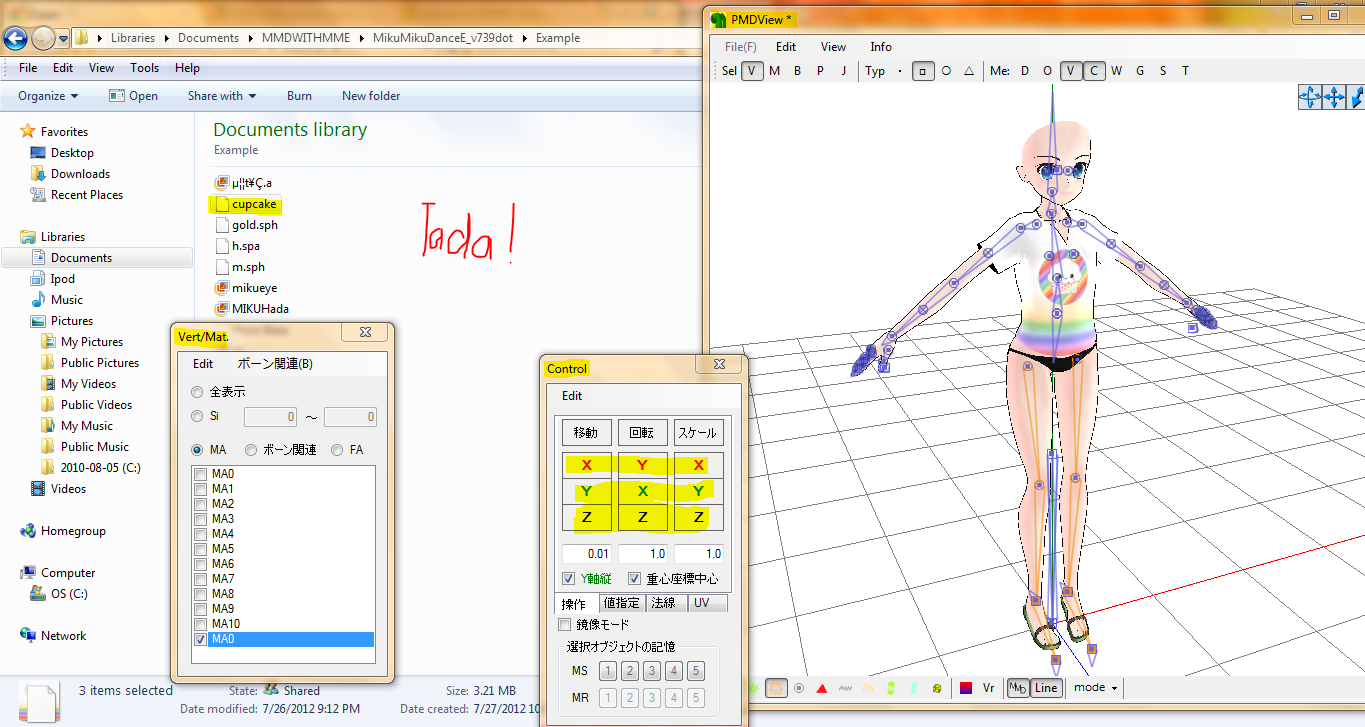The width and height of the screenshot is (1365, 727).
Task: Click the four-arrow pan-view icon in PMDView
Action: tap(1335, 97)
